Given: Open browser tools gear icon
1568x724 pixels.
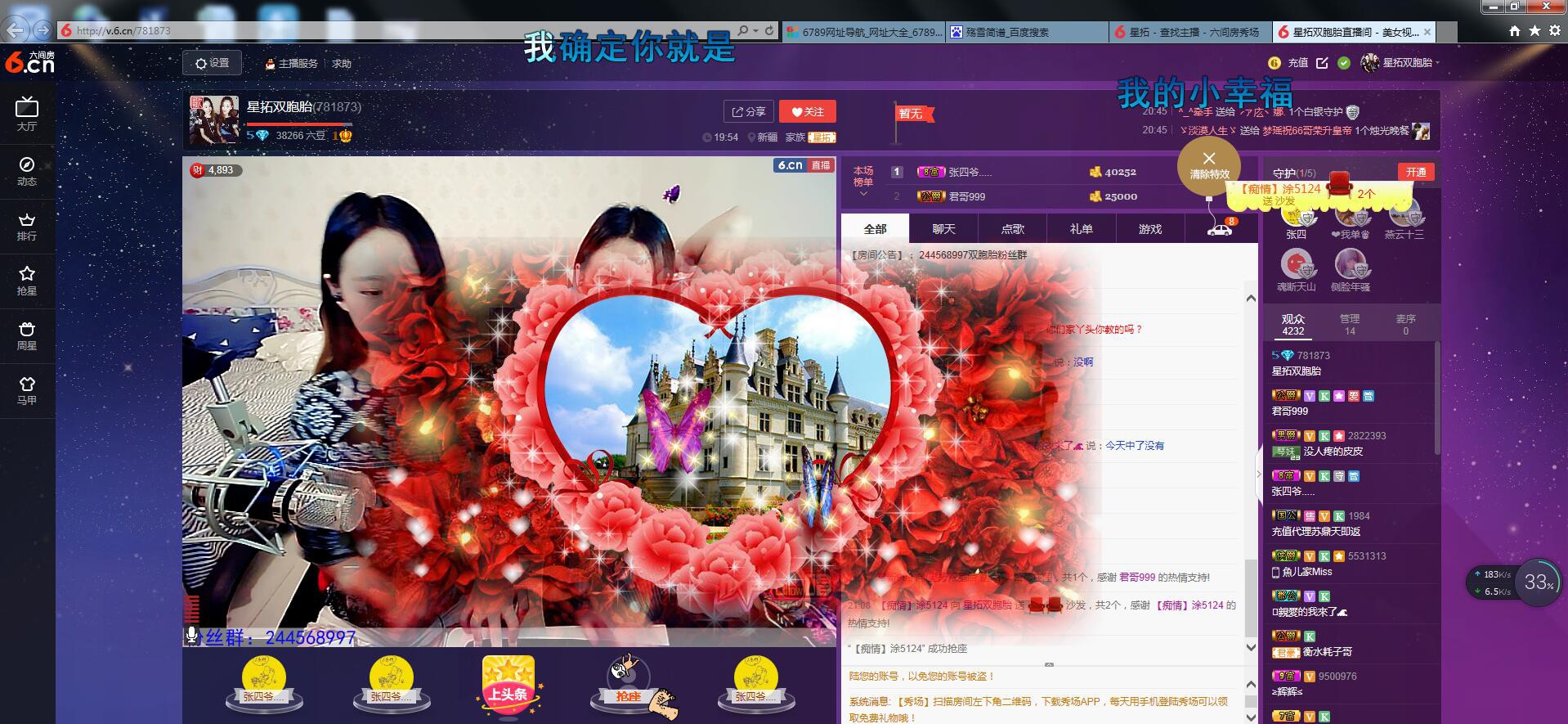Looking at the screenshot, I should tap(1554, 30).
